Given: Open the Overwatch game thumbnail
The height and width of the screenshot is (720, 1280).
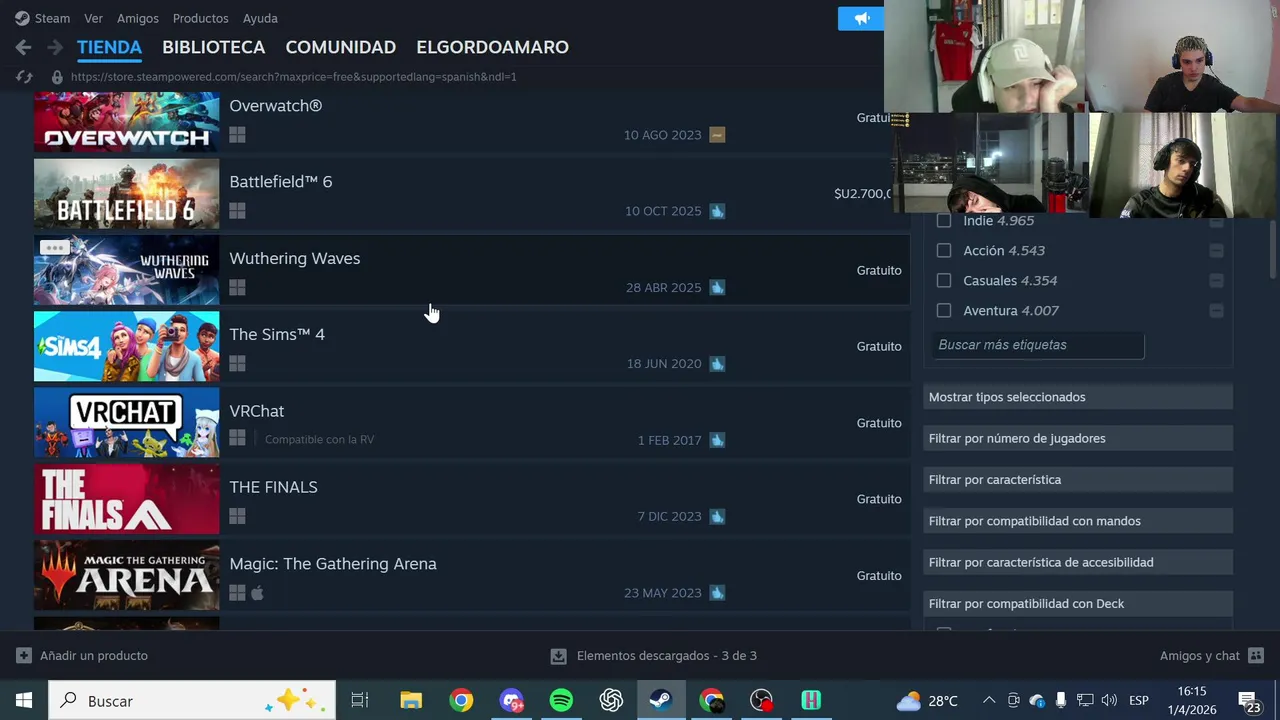Looking at the screenshot, I should [x=126, y=122].
